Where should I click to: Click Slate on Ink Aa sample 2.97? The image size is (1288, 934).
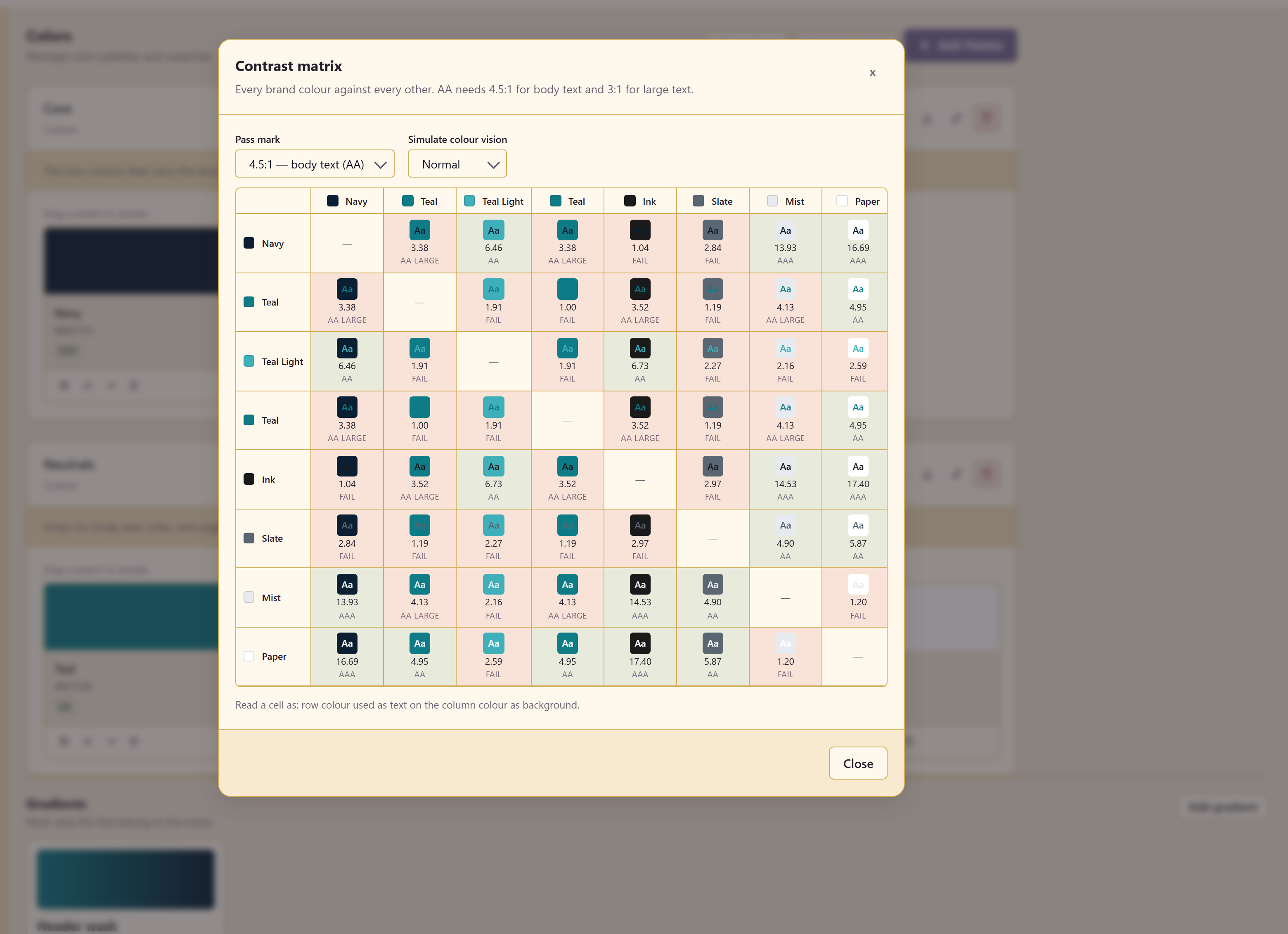[x=640, y=526]
